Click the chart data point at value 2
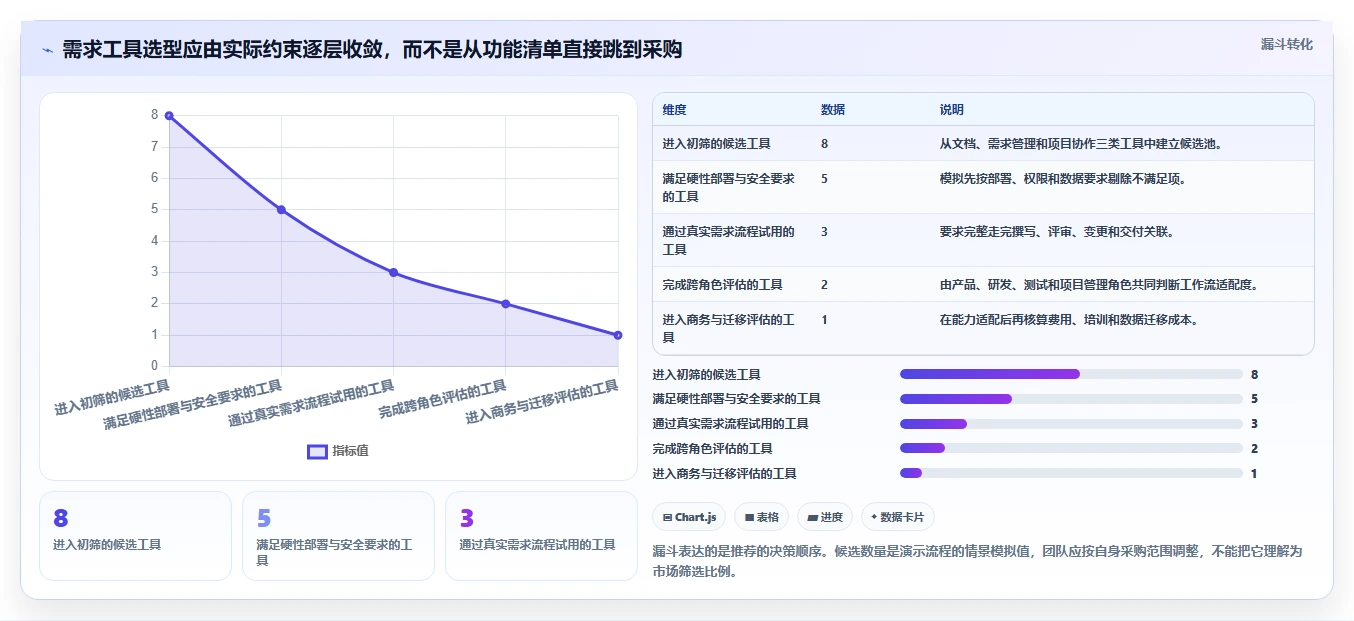 [x=505, y=304]
